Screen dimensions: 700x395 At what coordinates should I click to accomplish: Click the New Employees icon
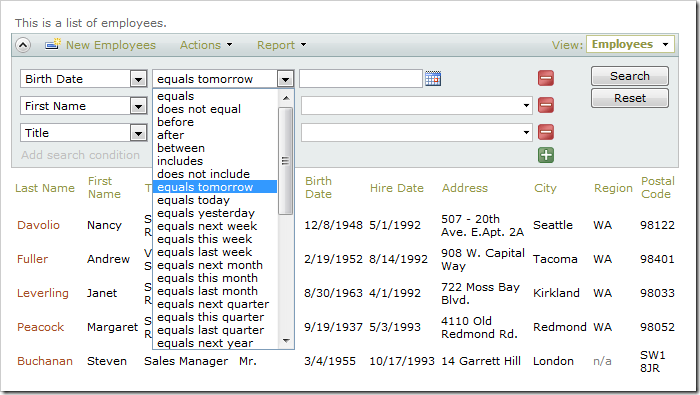52,45
